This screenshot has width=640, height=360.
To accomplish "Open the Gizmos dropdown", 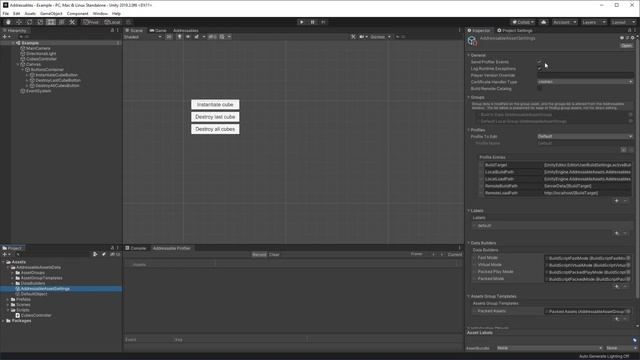I will 380,37.
